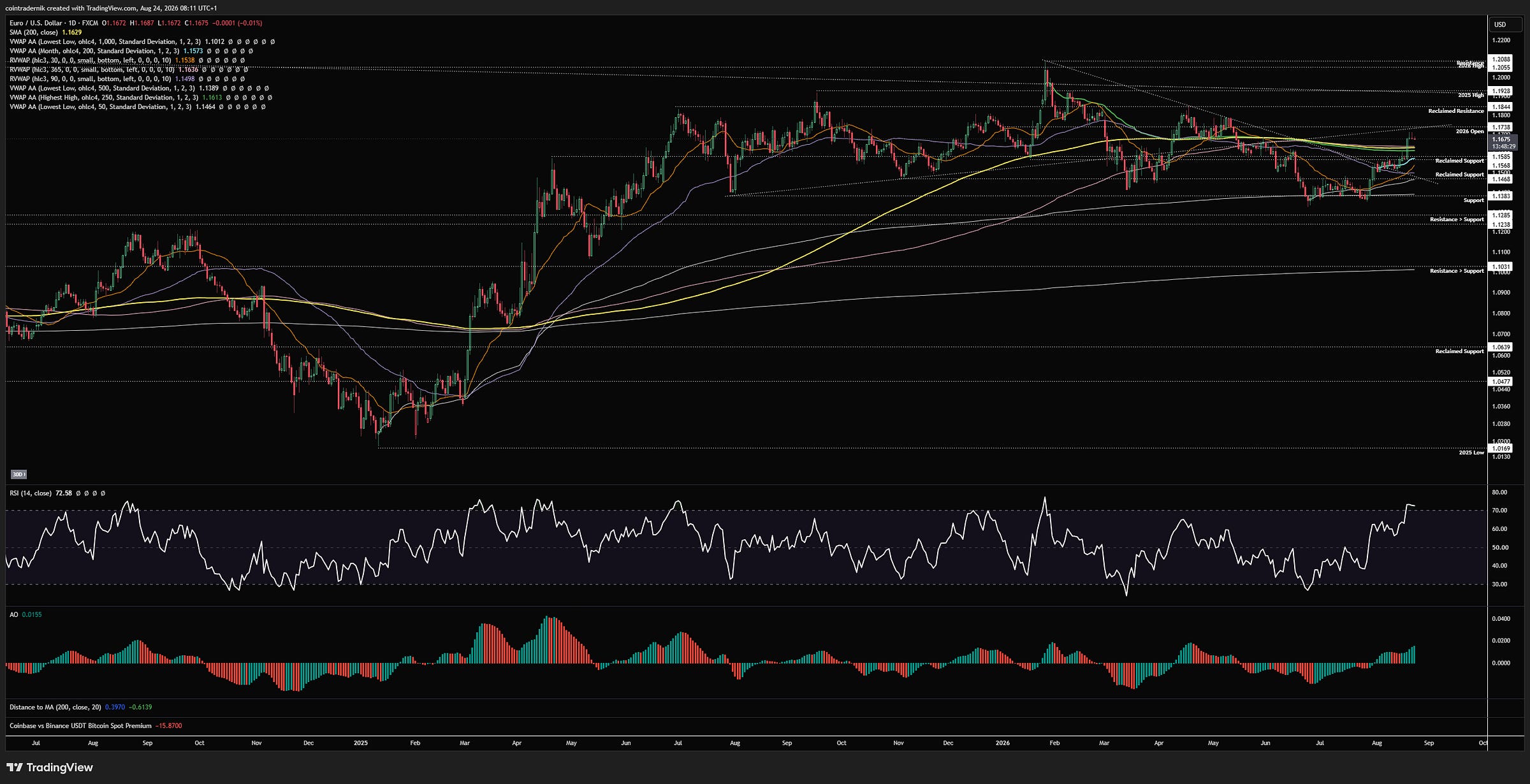Click the close price value C1.1675
The image size is (1530, 784).
[x=196, y=23]
